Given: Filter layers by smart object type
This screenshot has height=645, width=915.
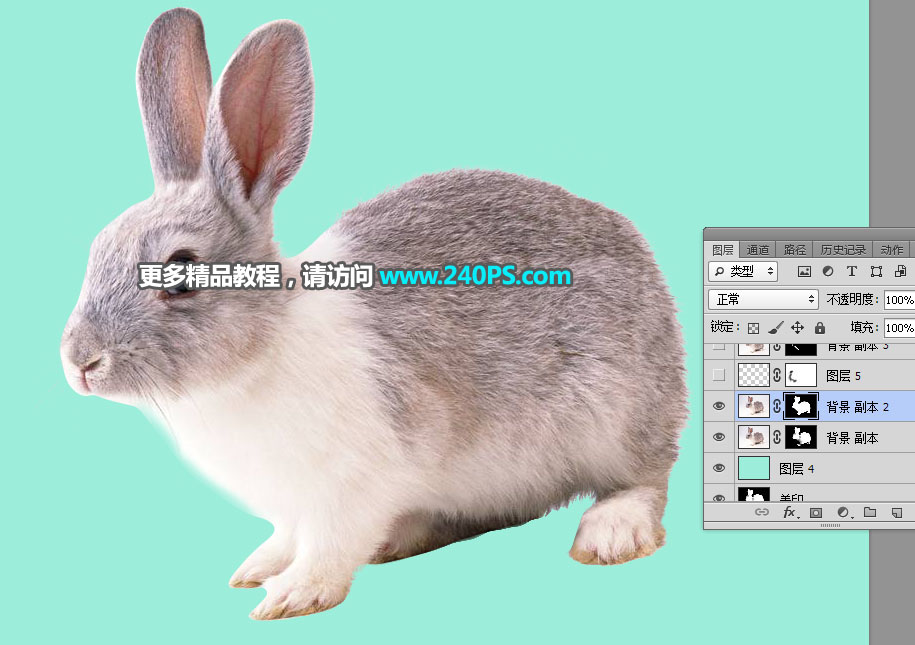Looking at the screenshot, I should (900, 271).
